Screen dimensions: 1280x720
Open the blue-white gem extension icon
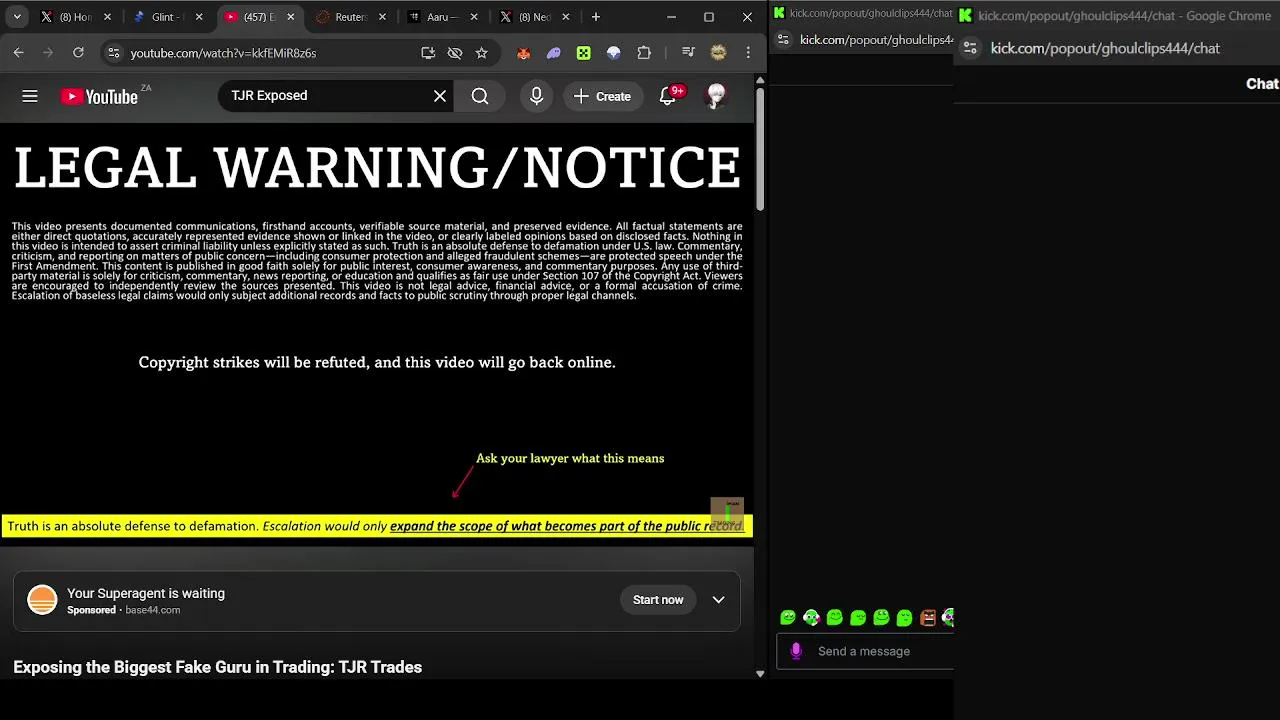click(613, 53)
